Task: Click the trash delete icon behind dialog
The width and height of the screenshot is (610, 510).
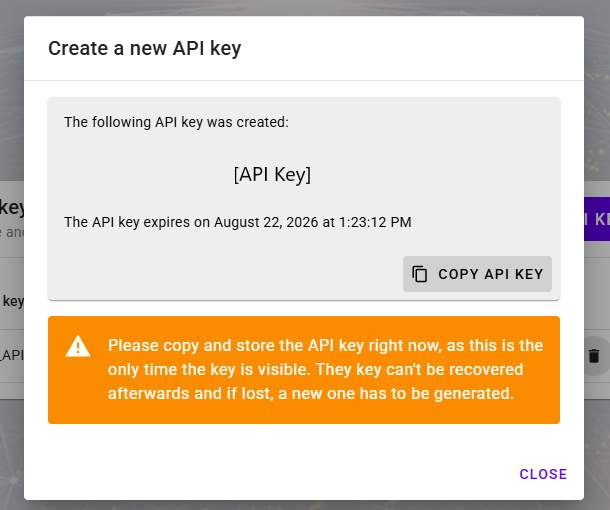Action: pyautogui.click(x=594, y=356)
